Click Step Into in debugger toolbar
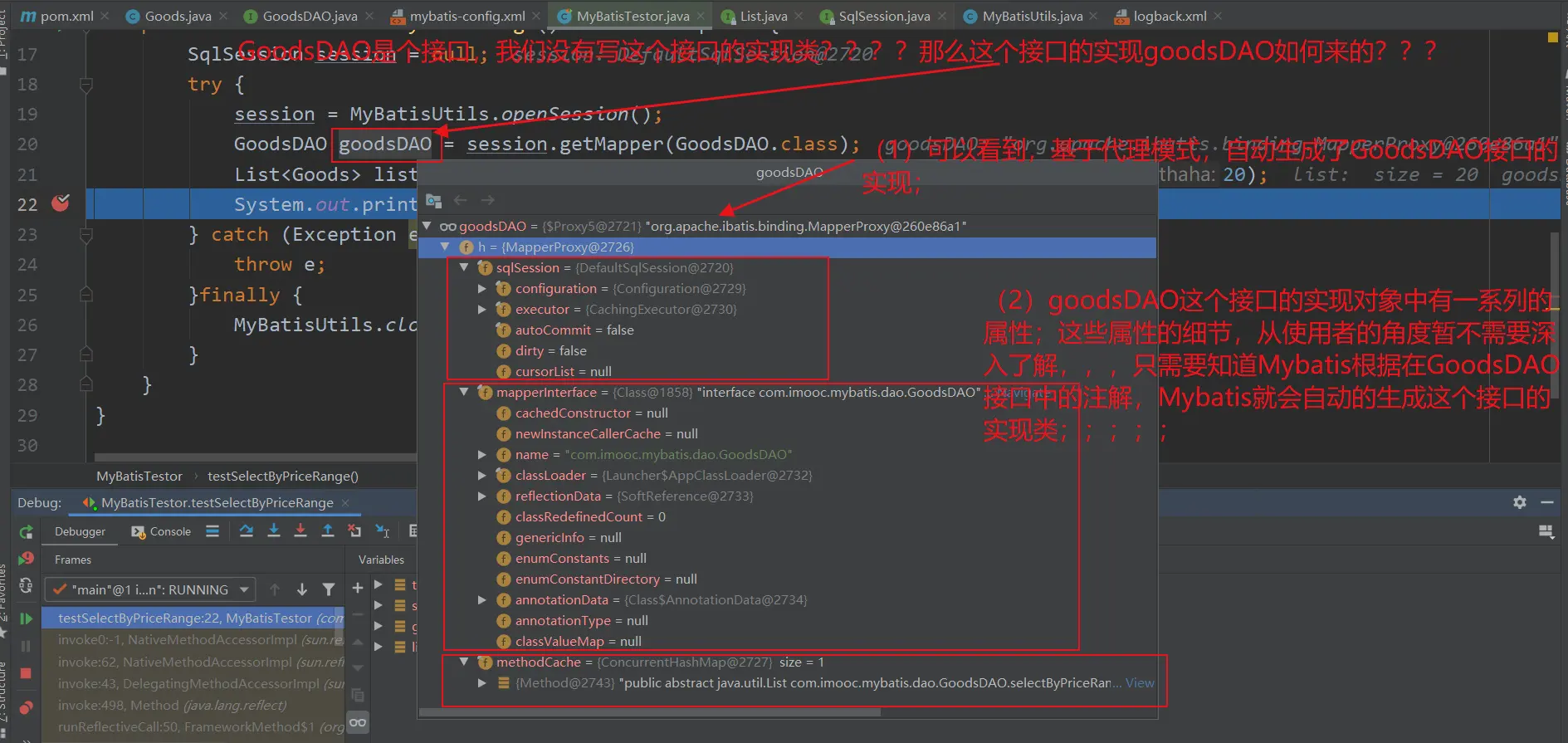The height and width of the screenshot is (743, 1568). [274, 531]
